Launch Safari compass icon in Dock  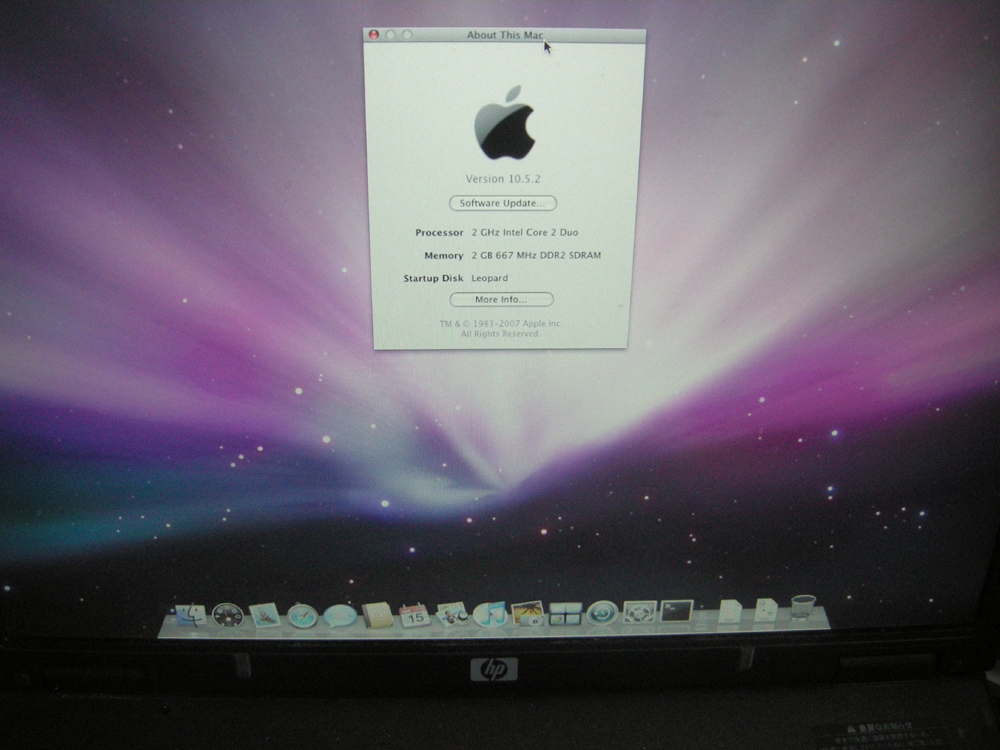[x=302, y=616]
